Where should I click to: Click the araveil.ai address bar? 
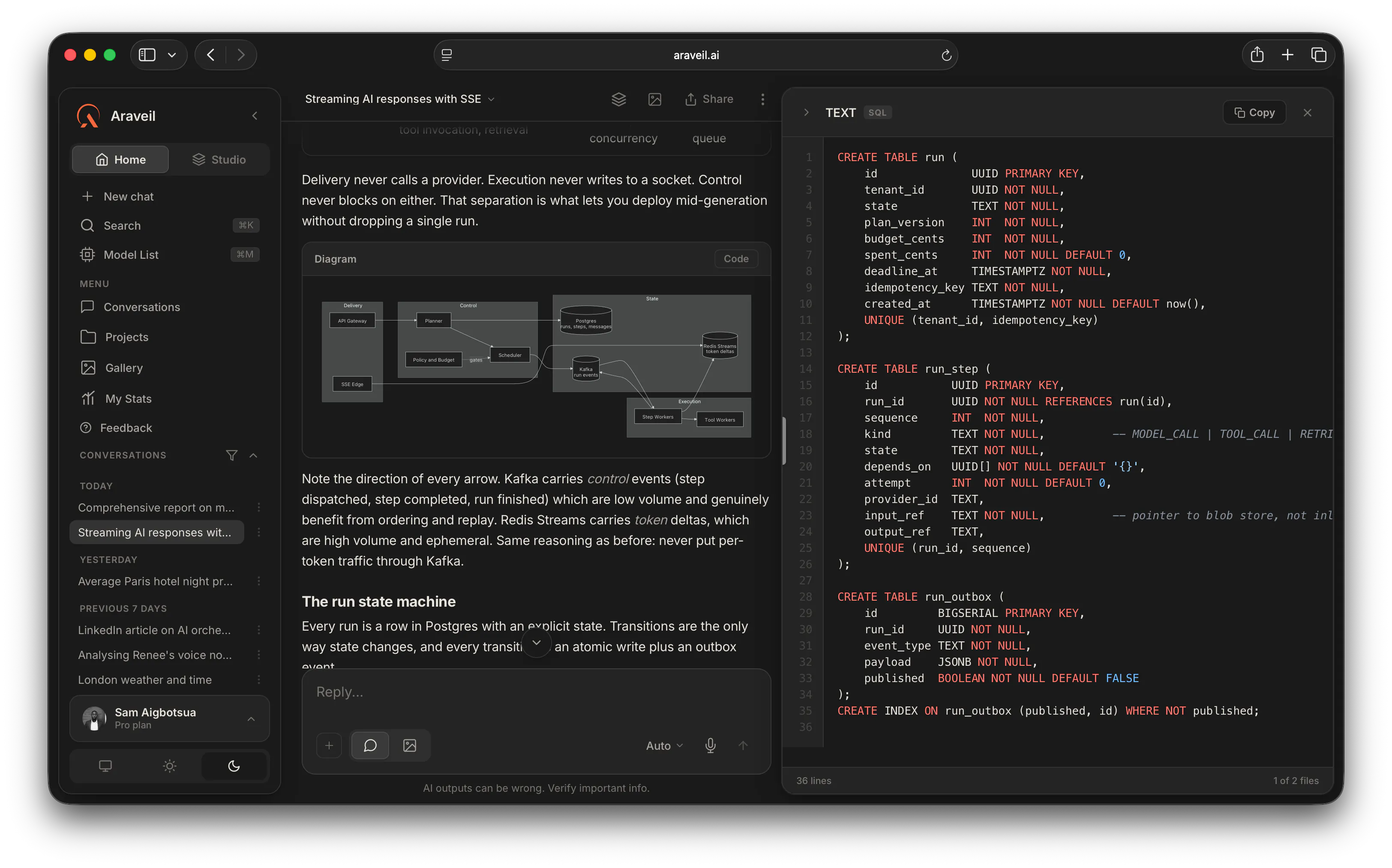(696, 55)
